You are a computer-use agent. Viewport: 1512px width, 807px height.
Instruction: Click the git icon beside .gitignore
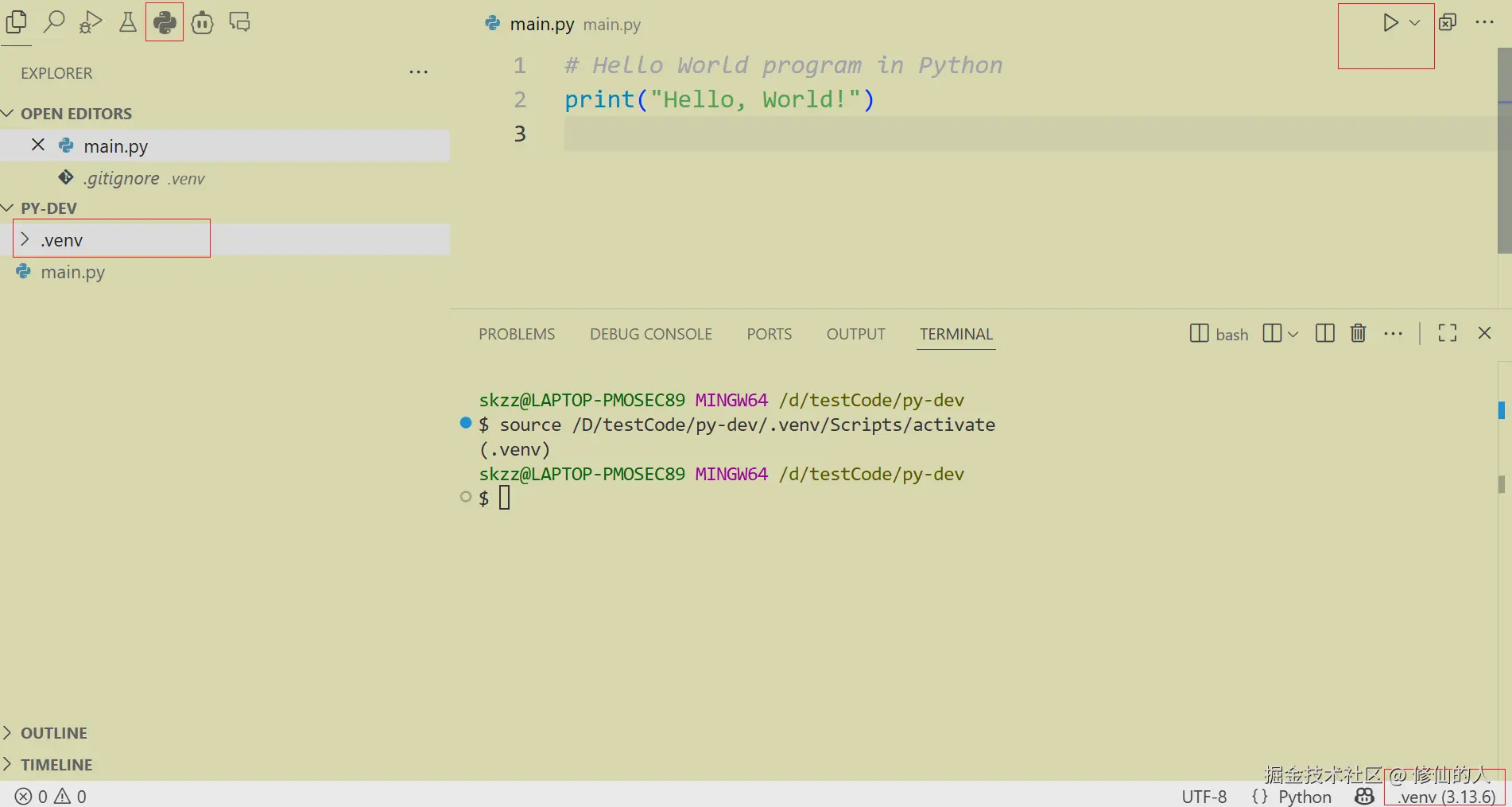click(x=66, y=177)
